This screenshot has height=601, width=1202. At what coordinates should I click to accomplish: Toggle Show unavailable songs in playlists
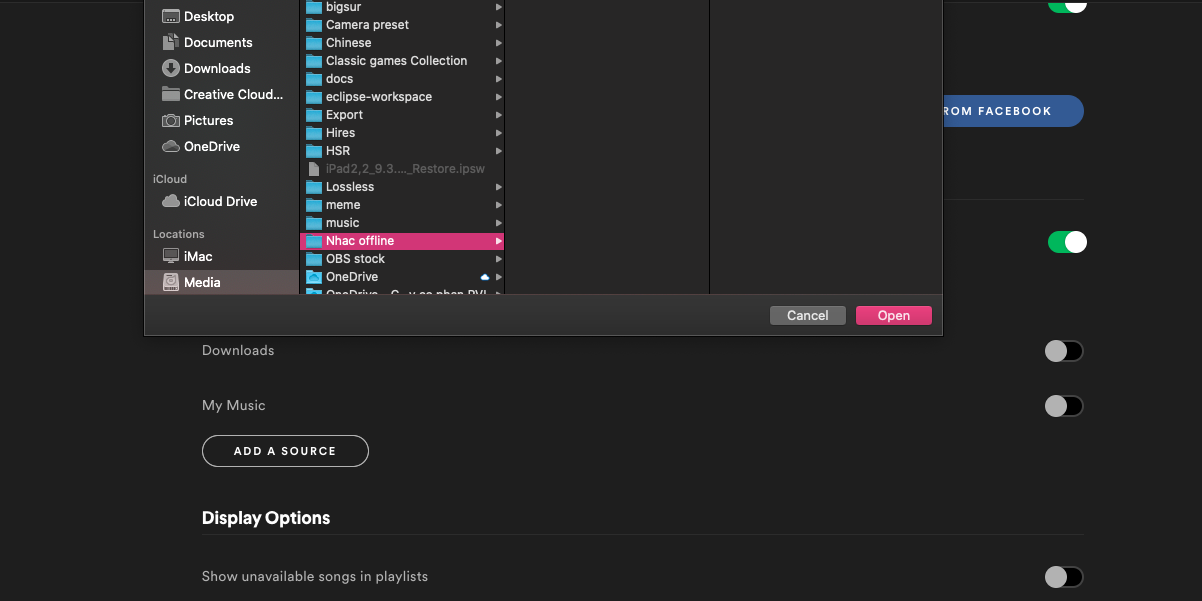point(1063,577)
